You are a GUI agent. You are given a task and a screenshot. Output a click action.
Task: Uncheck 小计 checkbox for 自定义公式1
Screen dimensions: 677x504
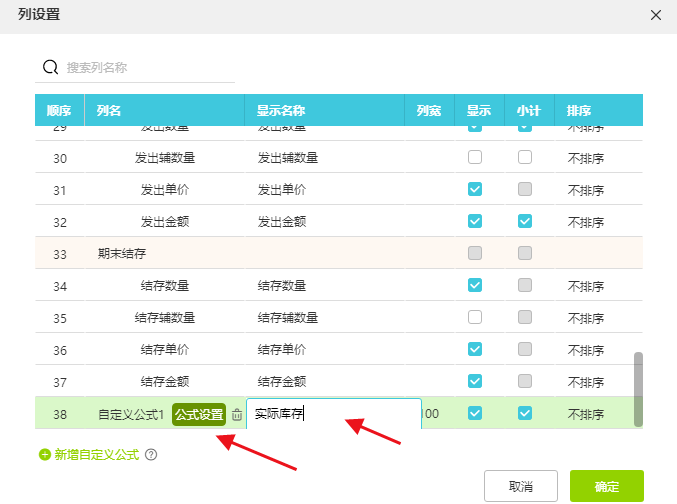525,413
